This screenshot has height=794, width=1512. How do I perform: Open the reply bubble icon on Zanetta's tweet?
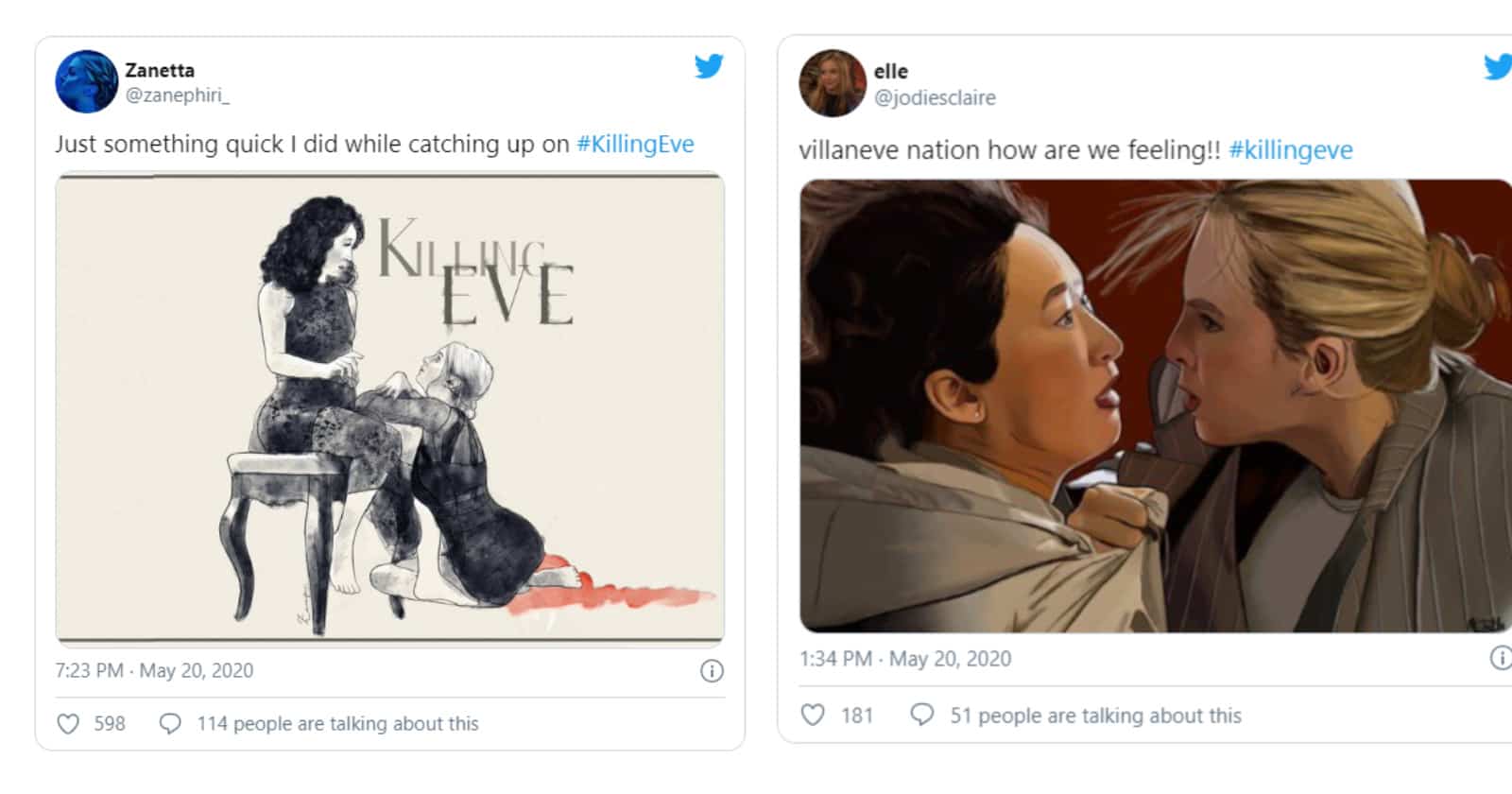pyautogui.click(x=170, y=724)
